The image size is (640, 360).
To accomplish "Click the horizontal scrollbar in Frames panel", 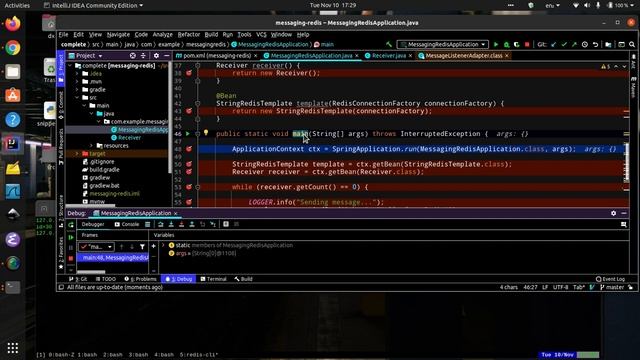I will (91, 272).
